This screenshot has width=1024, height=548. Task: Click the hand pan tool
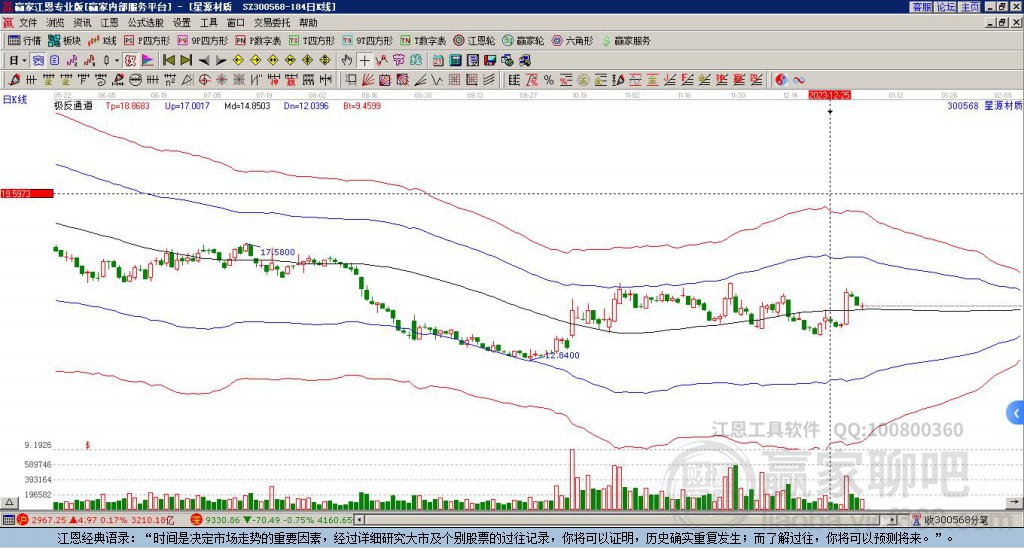point(347,60)
